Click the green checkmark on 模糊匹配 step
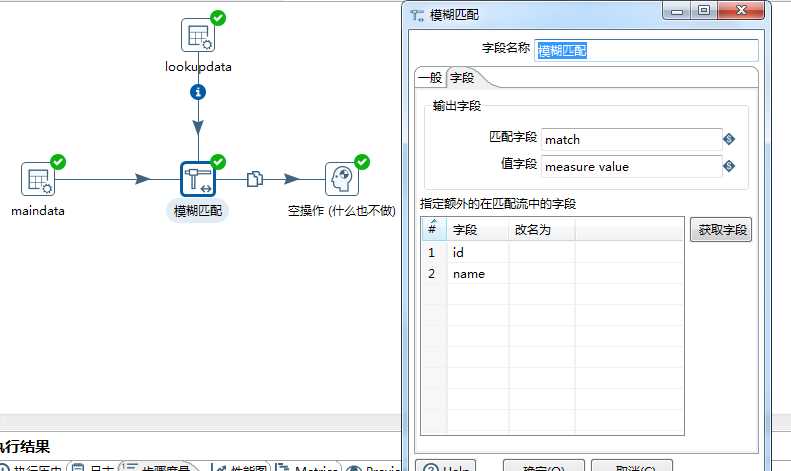Viewport: 791px width, 471px height. click(x=218, y=162)
